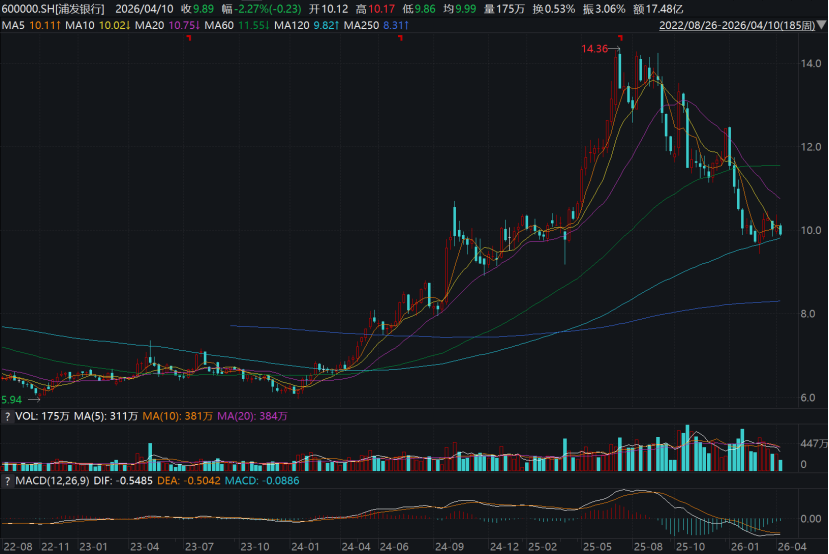Click the 25-08 date on the time axis
The image size is (829, 554).
(x=645, y=546)
